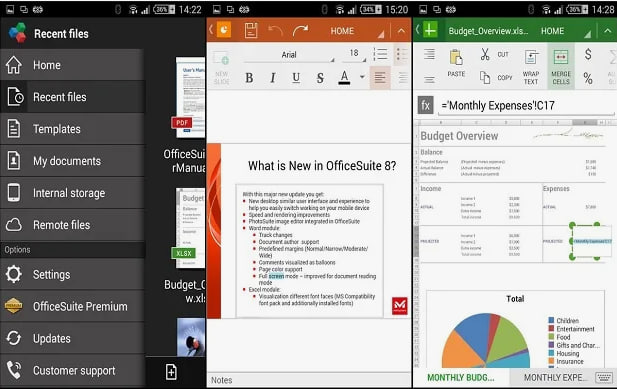The width and height of the screenshot is (617, 389).
Task: Cut the selected cells
Action: (x=494, y=54)
